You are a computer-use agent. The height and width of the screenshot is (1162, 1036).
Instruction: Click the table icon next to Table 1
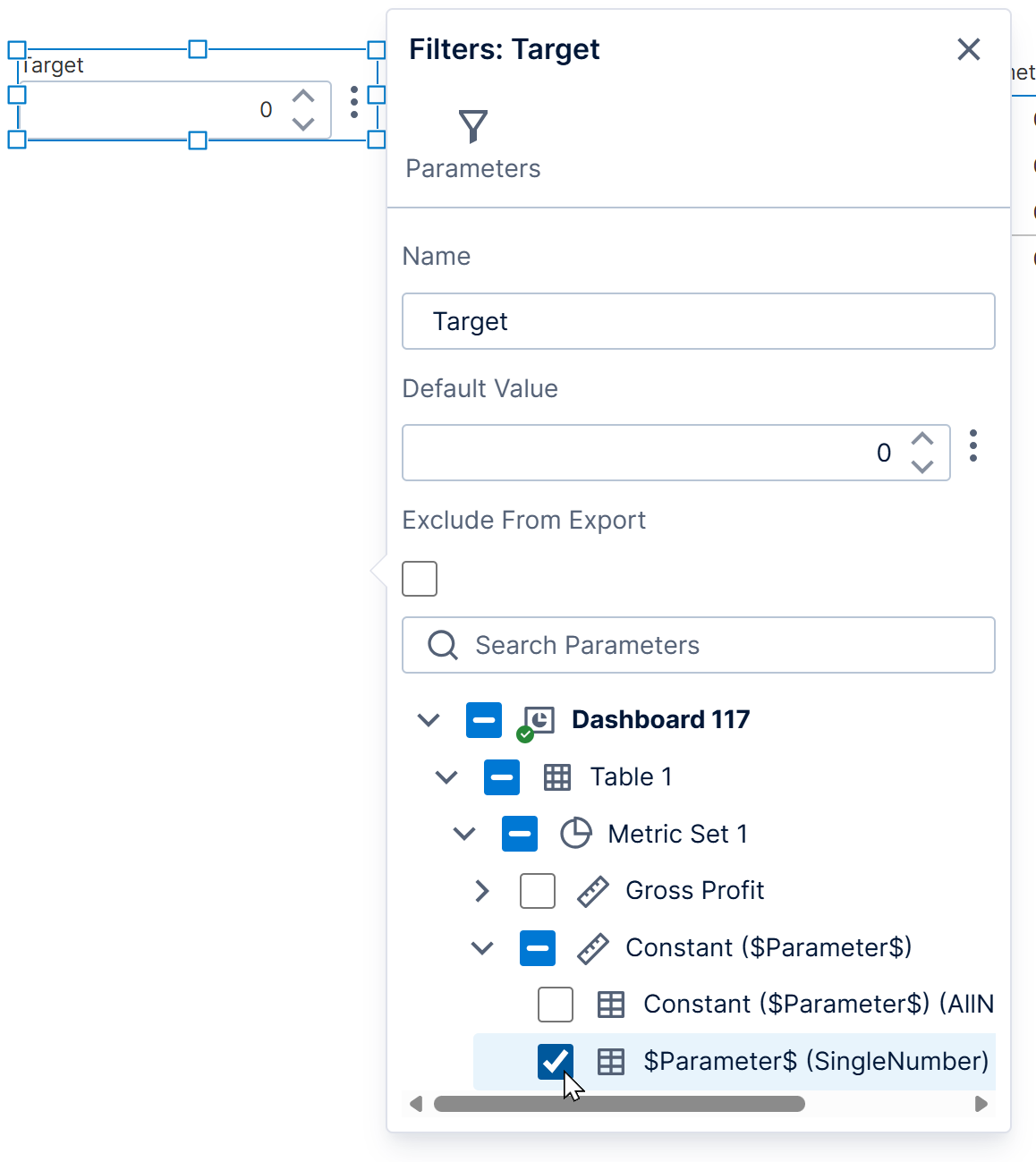click(556, 777)
